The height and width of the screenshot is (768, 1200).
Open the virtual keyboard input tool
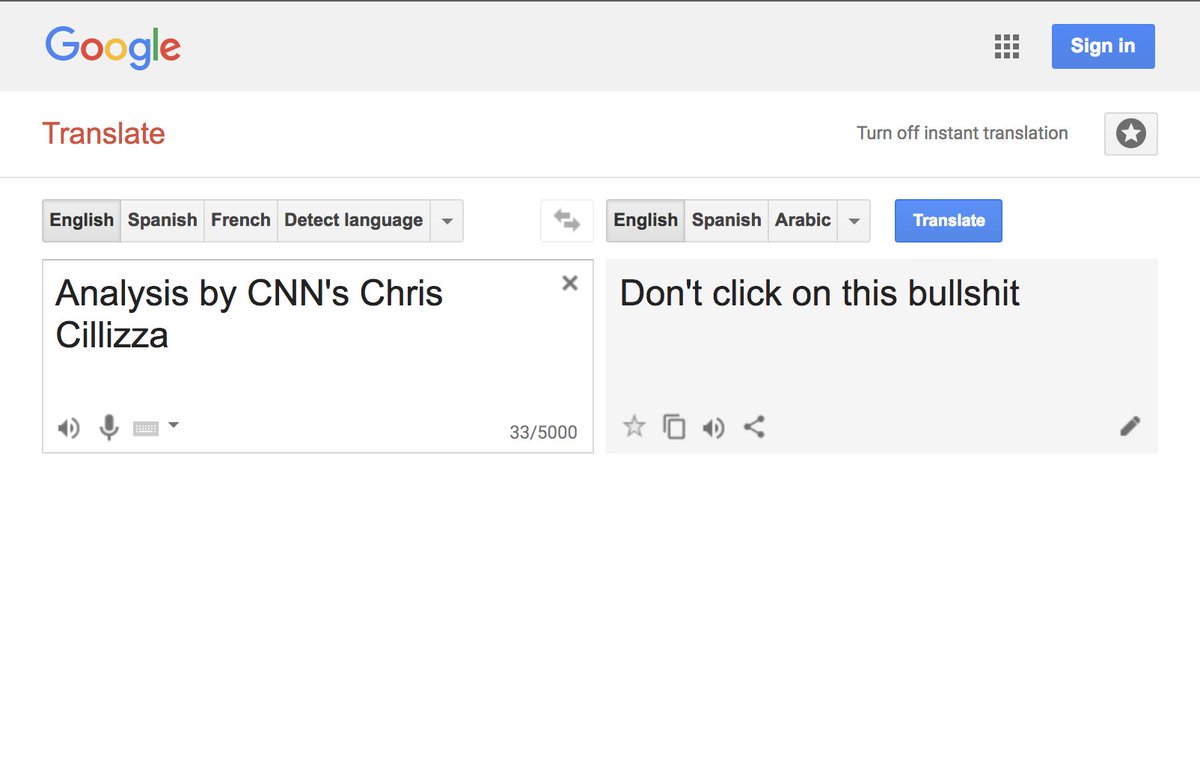tap(146, 429)
